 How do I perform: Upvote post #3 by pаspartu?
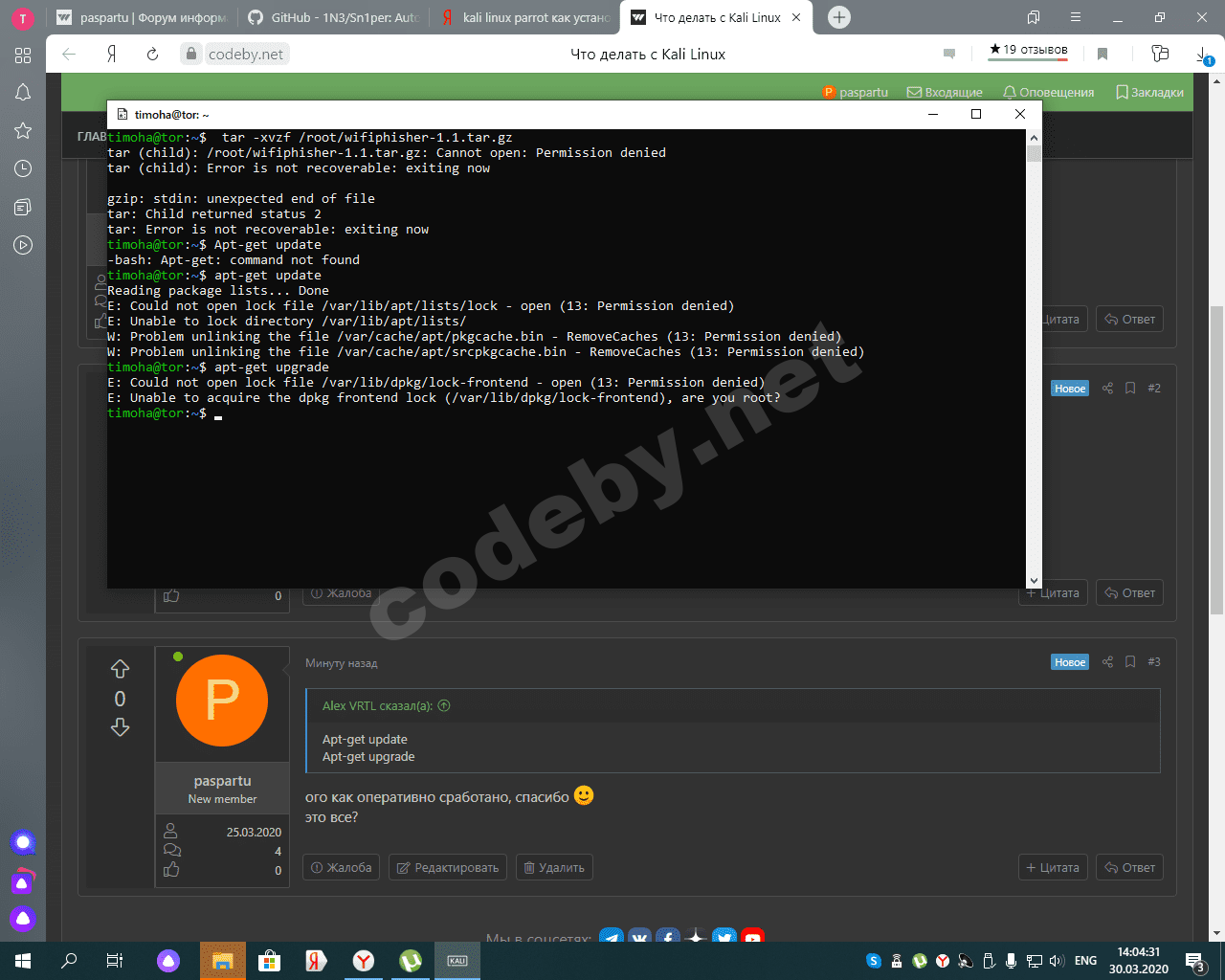120,669
